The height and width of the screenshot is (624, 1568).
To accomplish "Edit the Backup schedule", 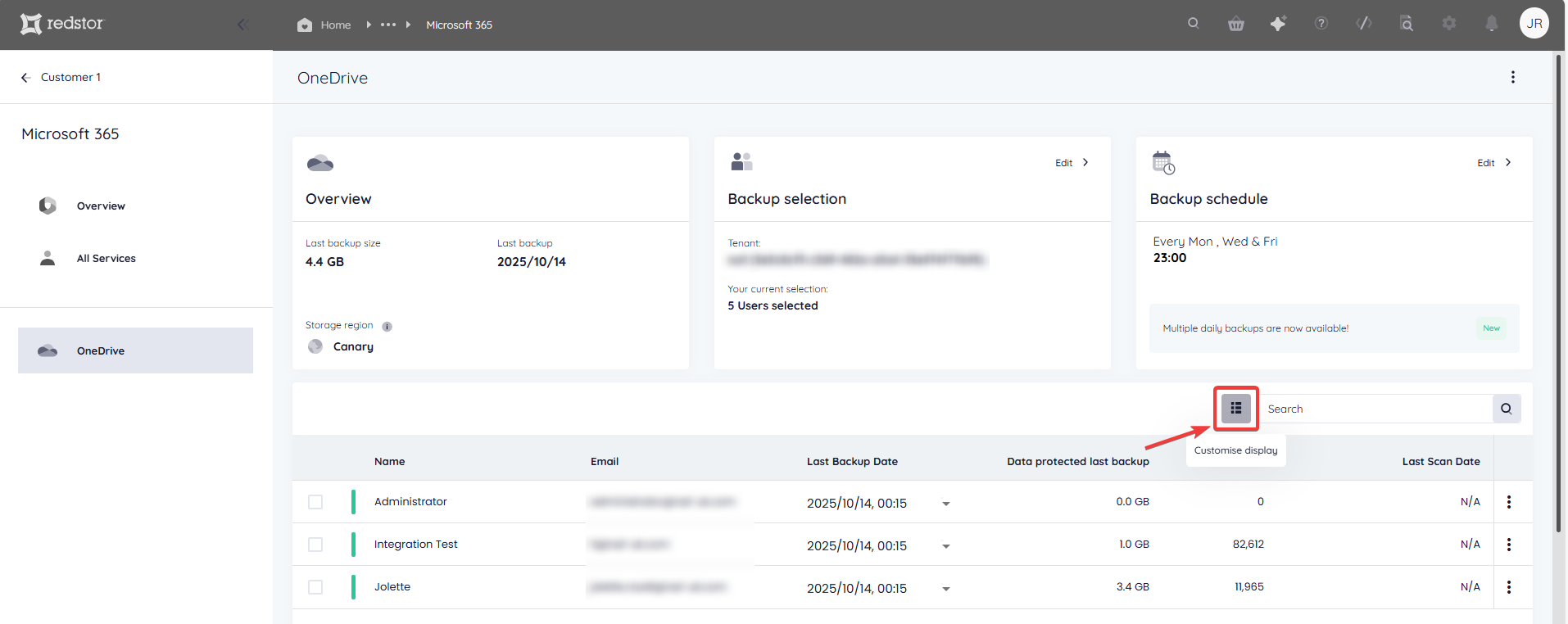I will (1494, 162).
